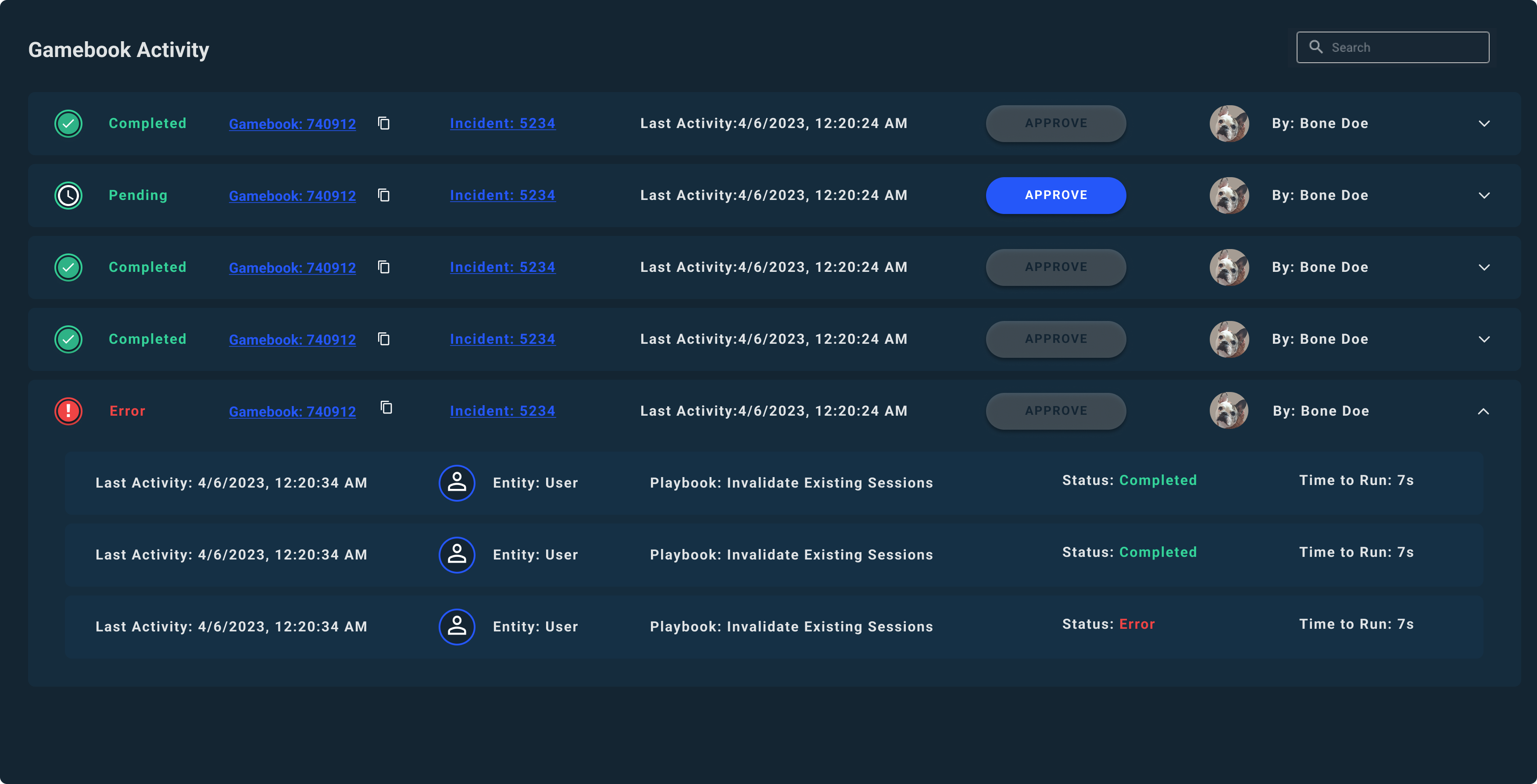This screenshot has width=1537, height=784.
Task: Click the 'Gamebook Activity' page heading
Action: 119,50
